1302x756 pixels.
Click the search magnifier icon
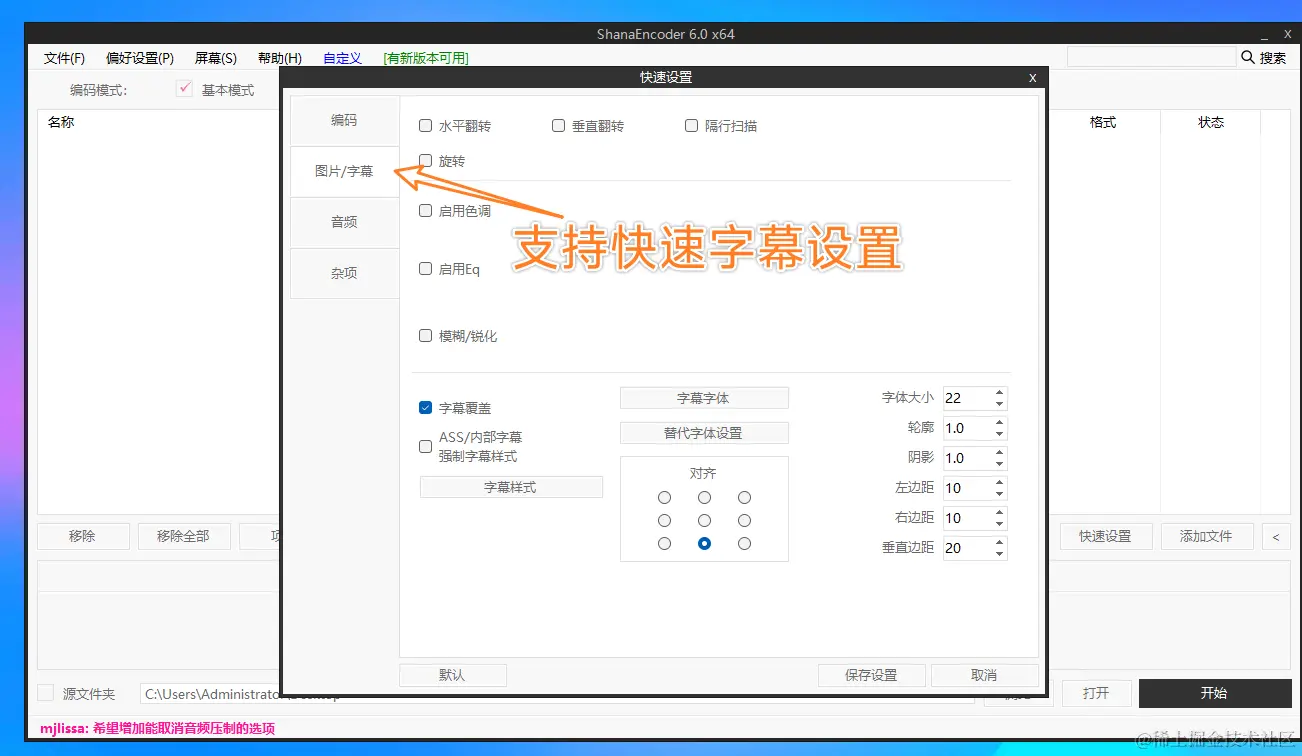(1248, 58)
